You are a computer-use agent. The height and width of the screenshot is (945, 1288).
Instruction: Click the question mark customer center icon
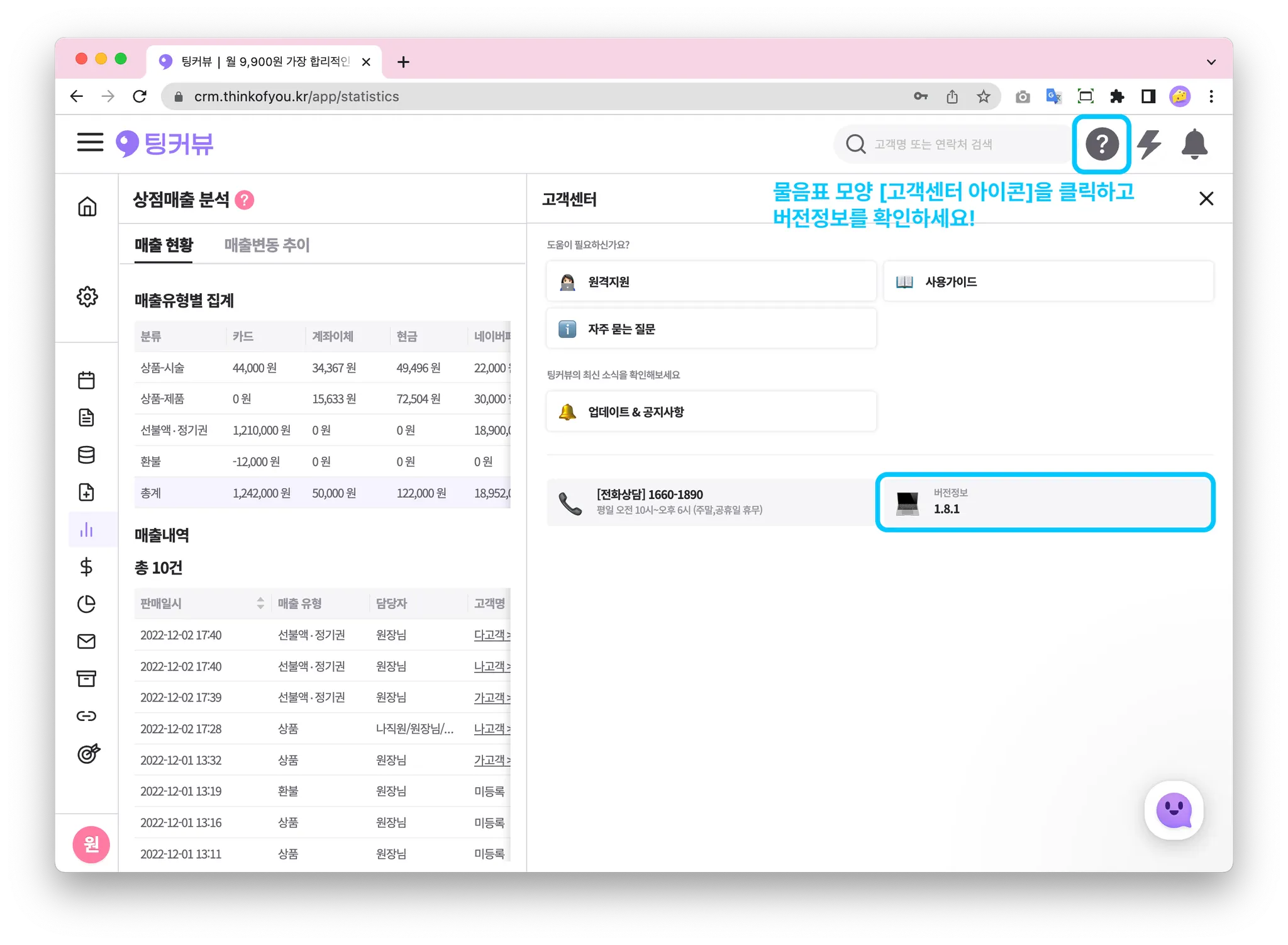(1101, 144)
